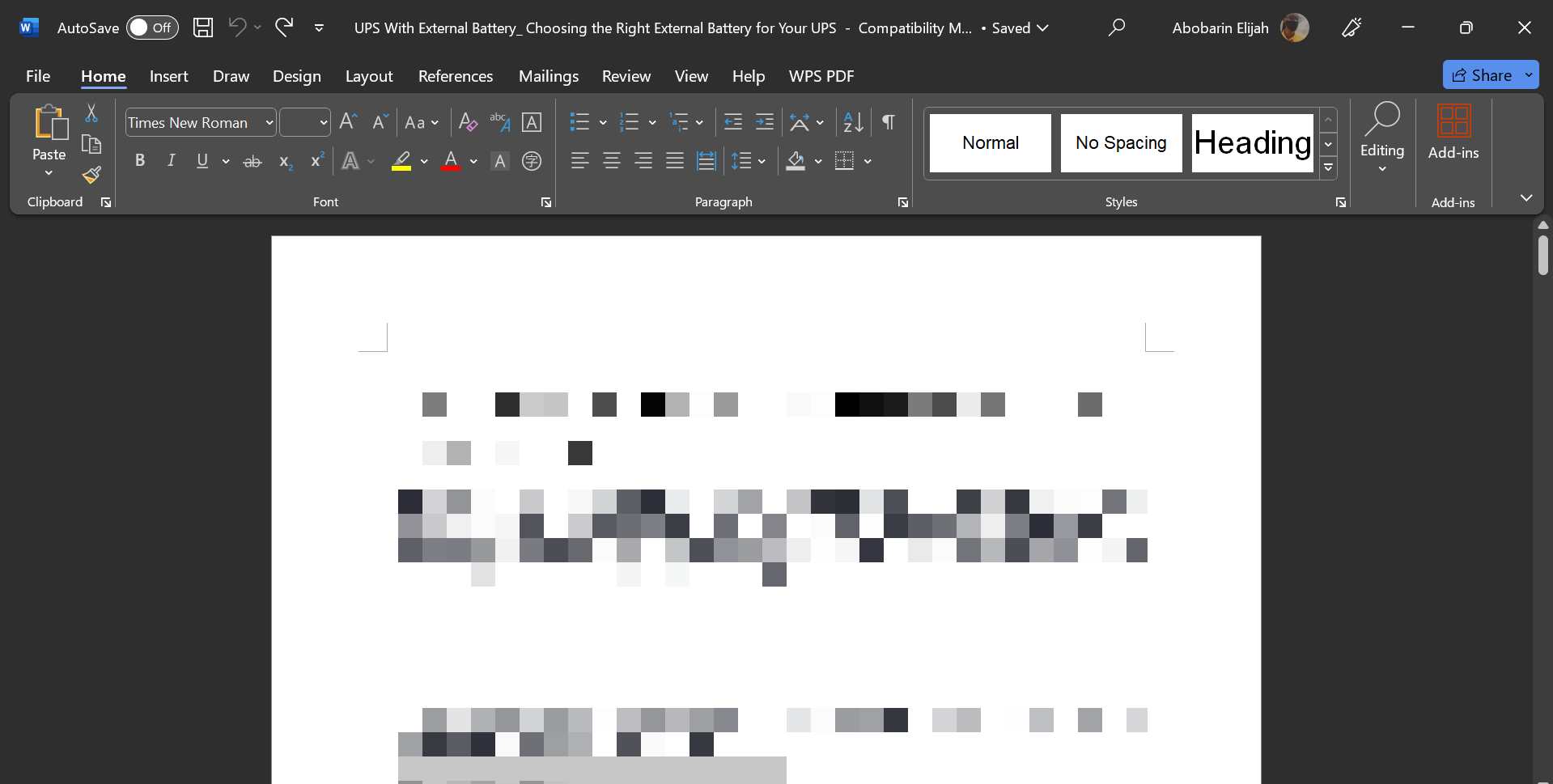Image resolution: width=1553 pixels, height=784 pixels.
Task: Apply the yellow text highlight color
Action: click(401, 161)
